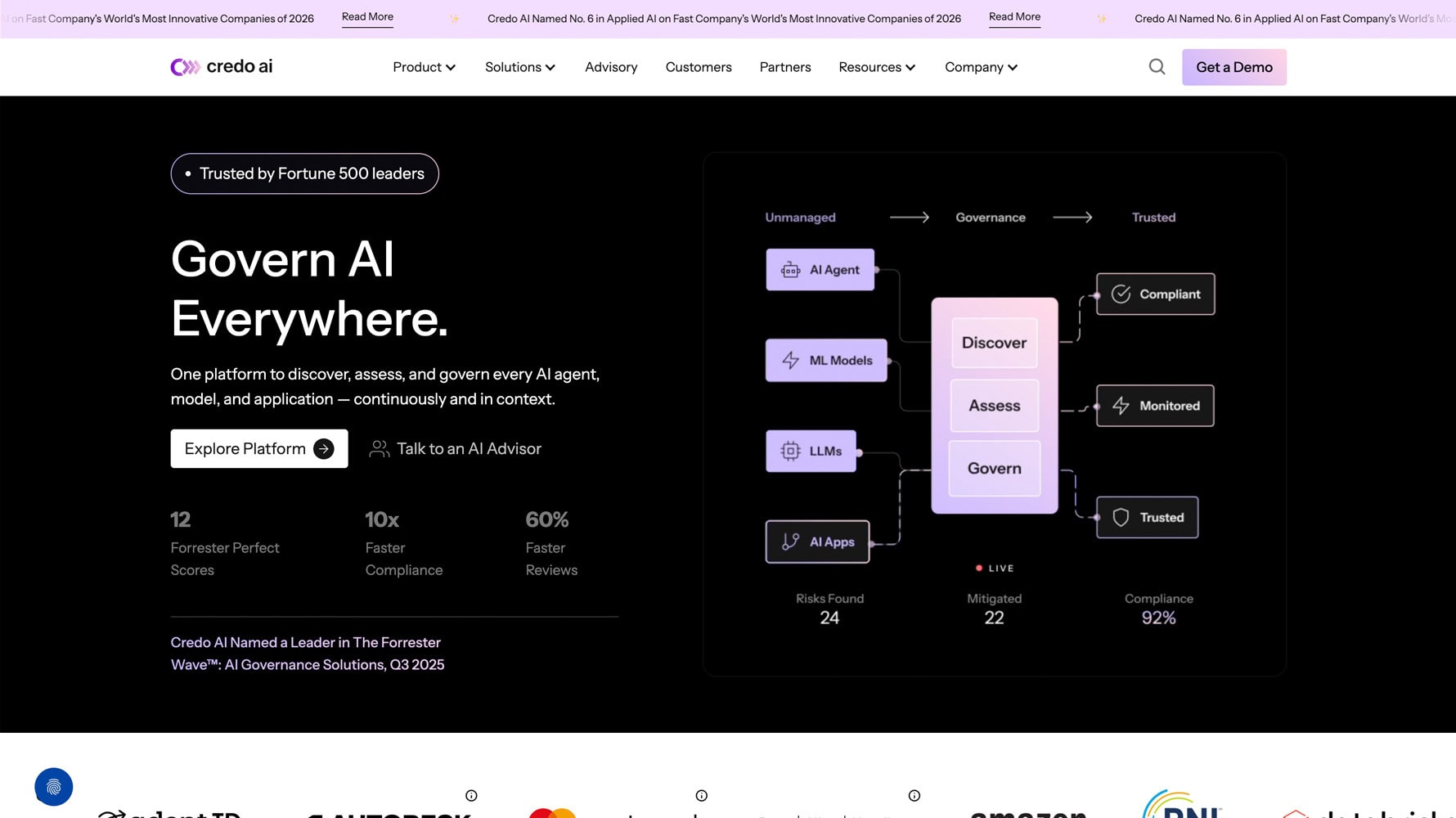Click the 10x Faster Compliance stat

pyautogui.click(x=404, y=544)
